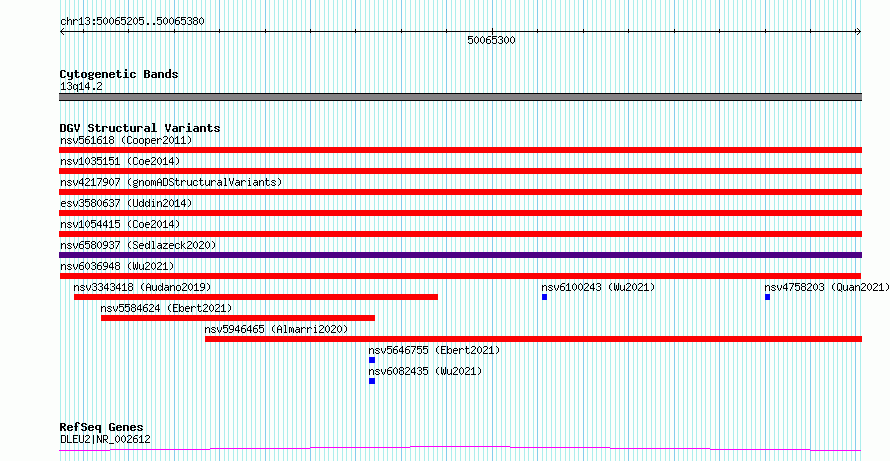890x461 pixels.
Task: Open the esv3580637 (Uddin2014) label
Action: click(126, 203)
